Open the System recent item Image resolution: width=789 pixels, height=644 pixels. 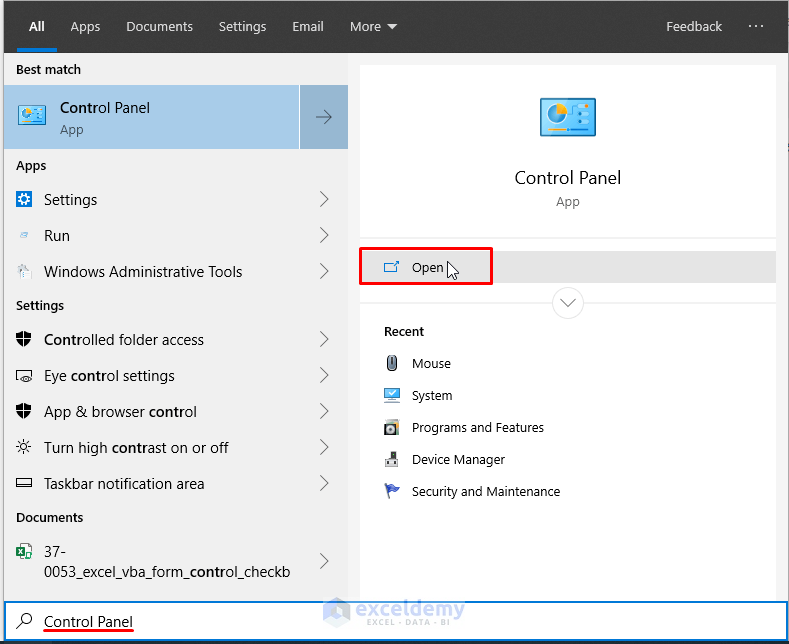pos(432,395)
